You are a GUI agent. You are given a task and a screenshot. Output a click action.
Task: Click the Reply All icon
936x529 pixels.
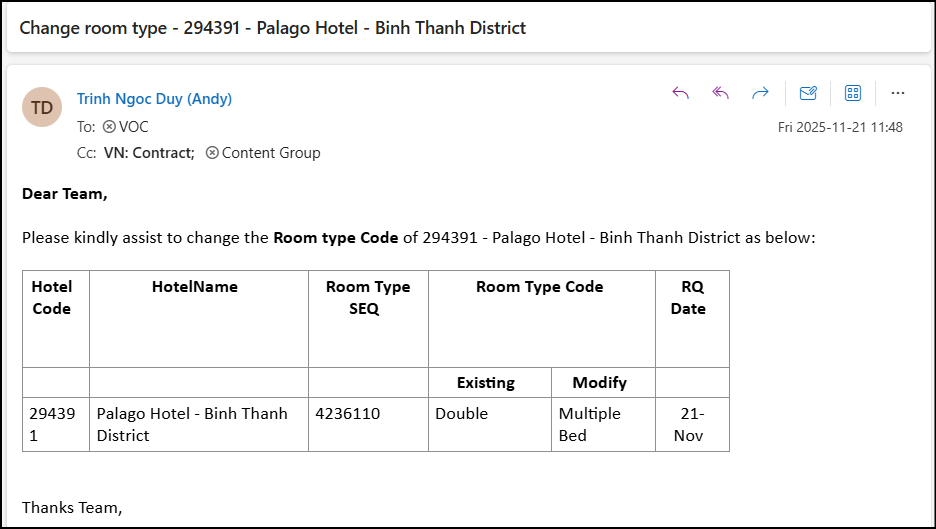point(720,93)
